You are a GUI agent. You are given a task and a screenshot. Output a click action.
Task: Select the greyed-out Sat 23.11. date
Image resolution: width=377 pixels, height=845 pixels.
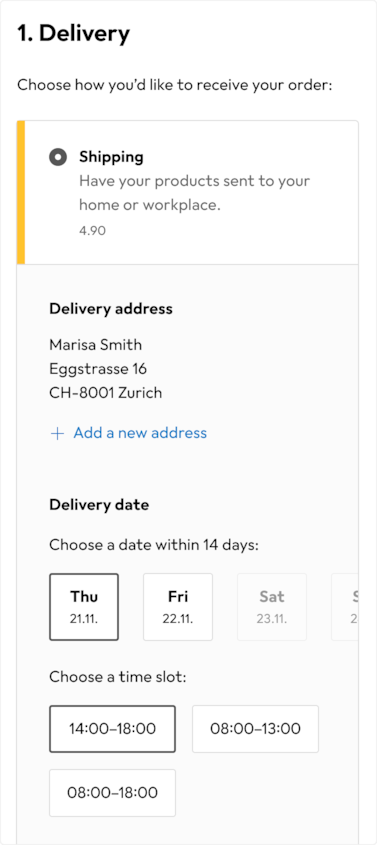[272, 607]
